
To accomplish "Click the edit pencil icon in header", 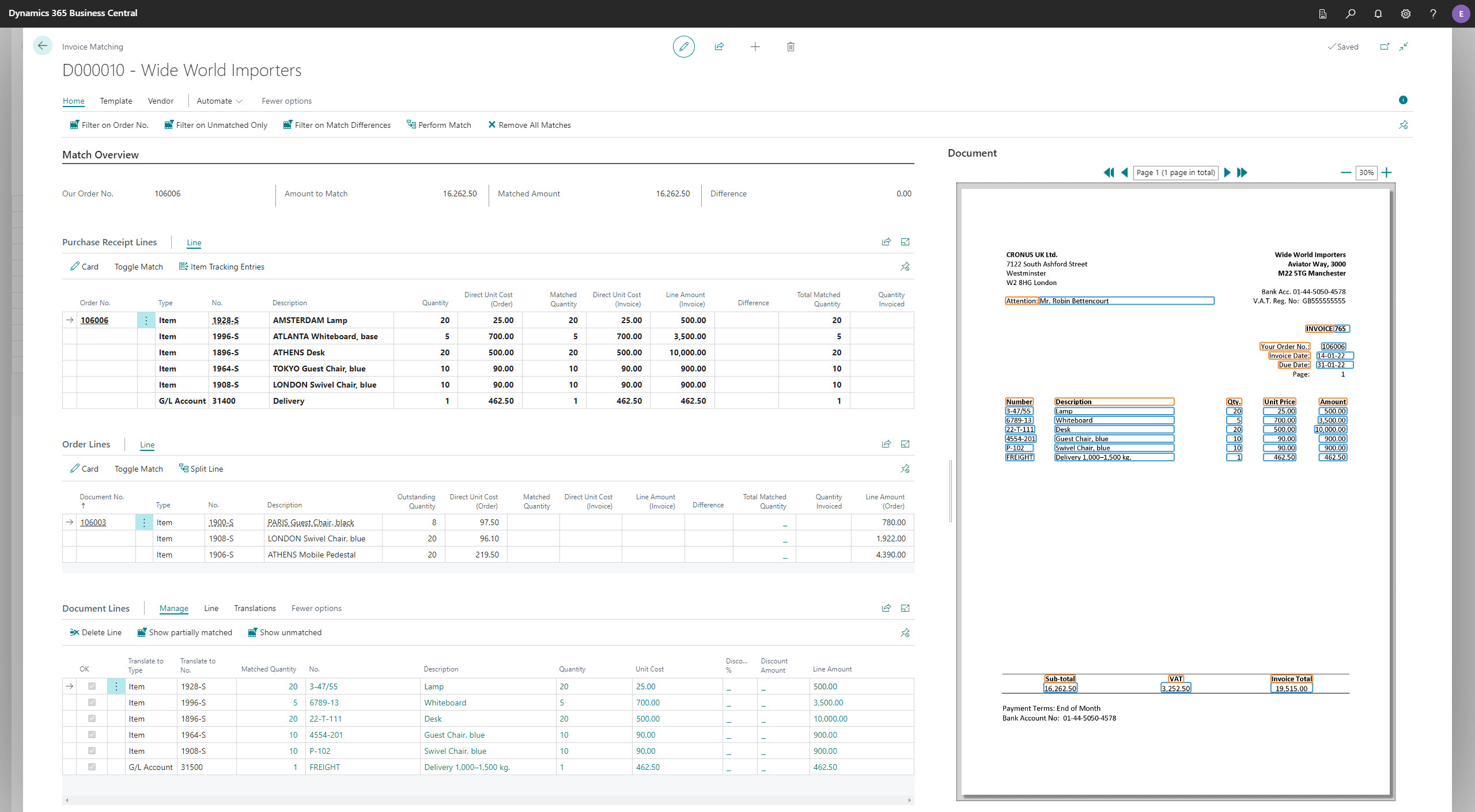I will pos(683,47).
